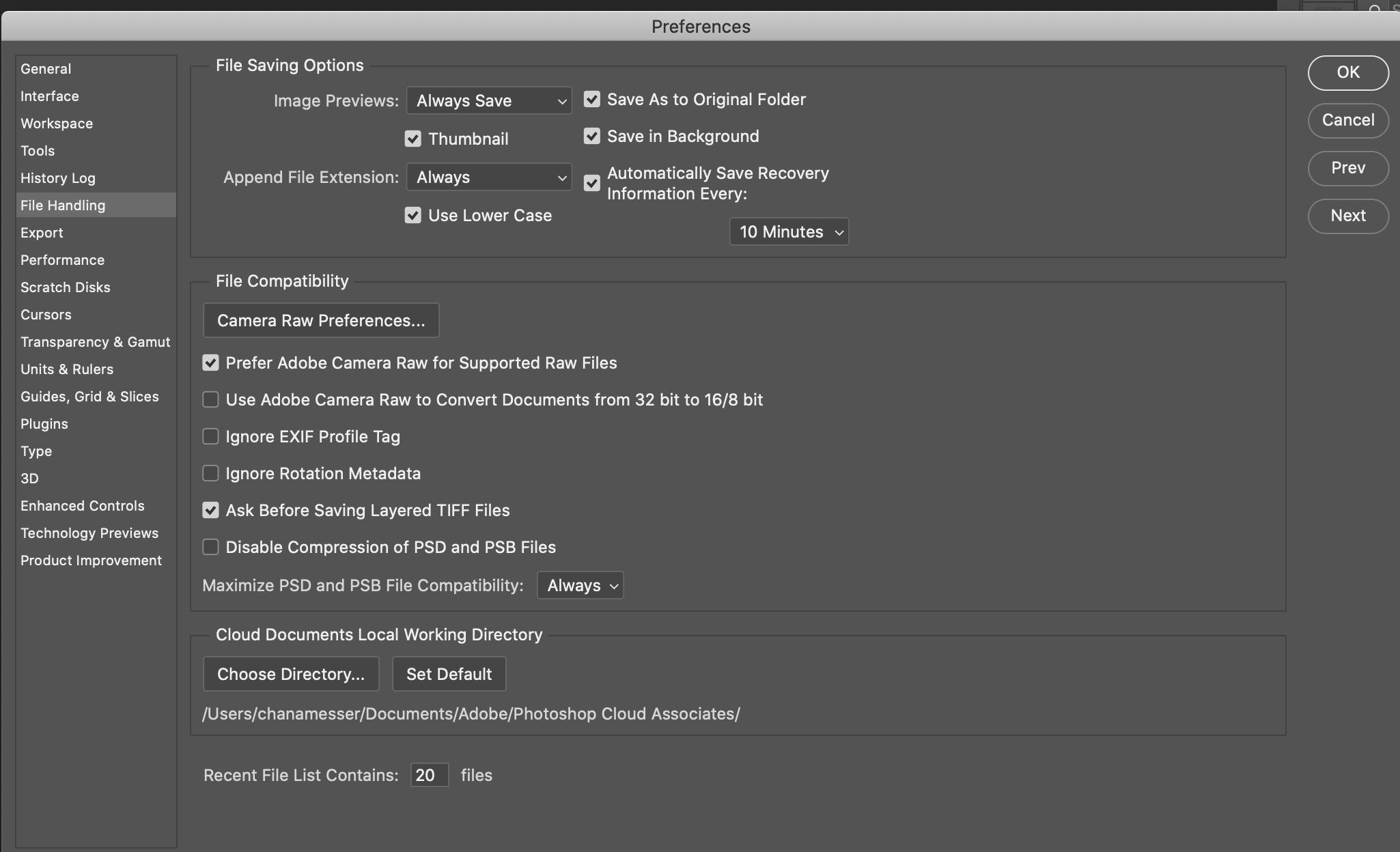Enable Ignore EXIF Profile Tag checkbox
The height and width of the screenshot is (852, 1400).
coord(210,436)
